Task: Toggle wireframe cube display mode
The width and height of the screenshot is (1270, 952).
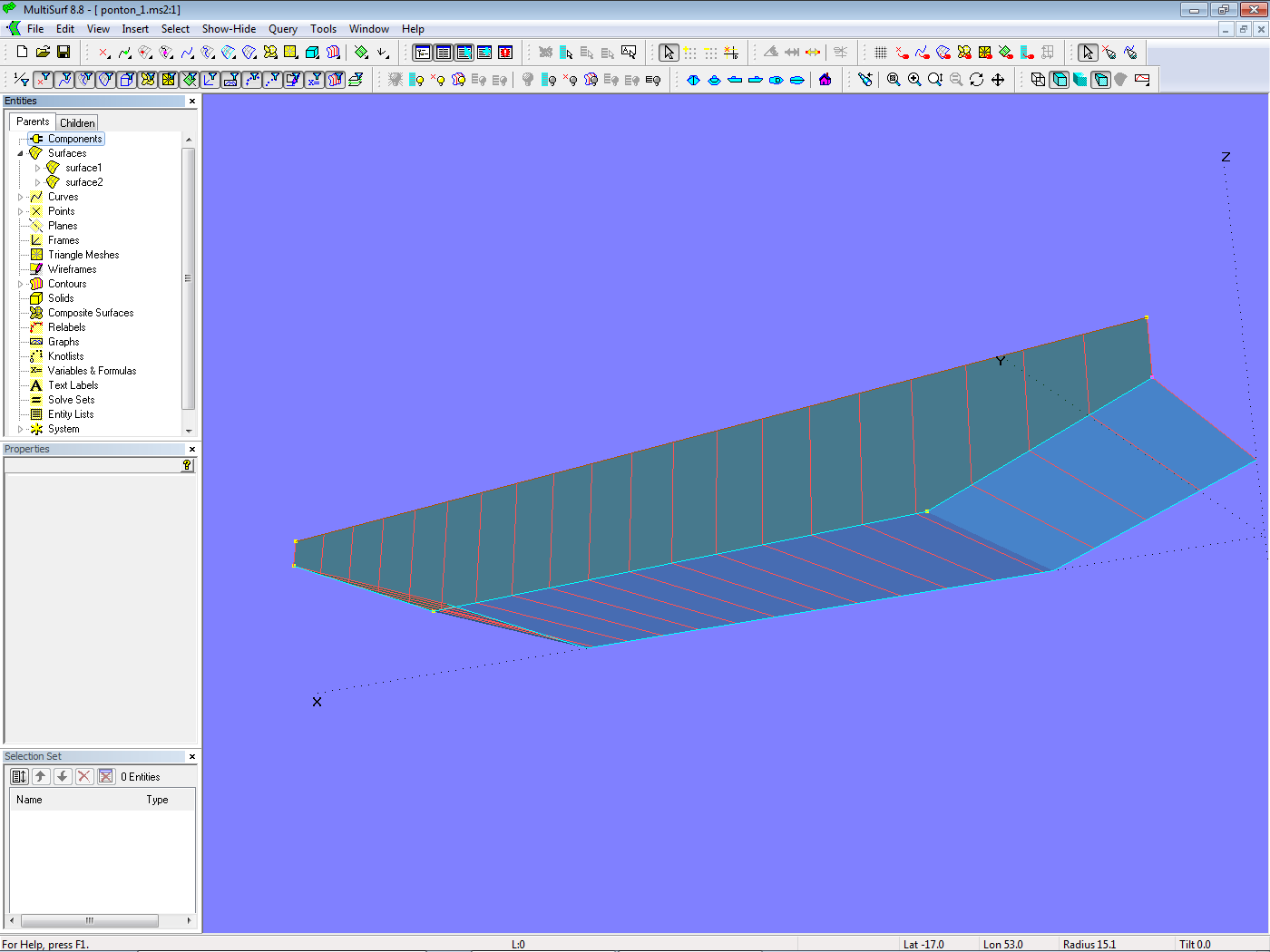Action: click(1038, 80)
